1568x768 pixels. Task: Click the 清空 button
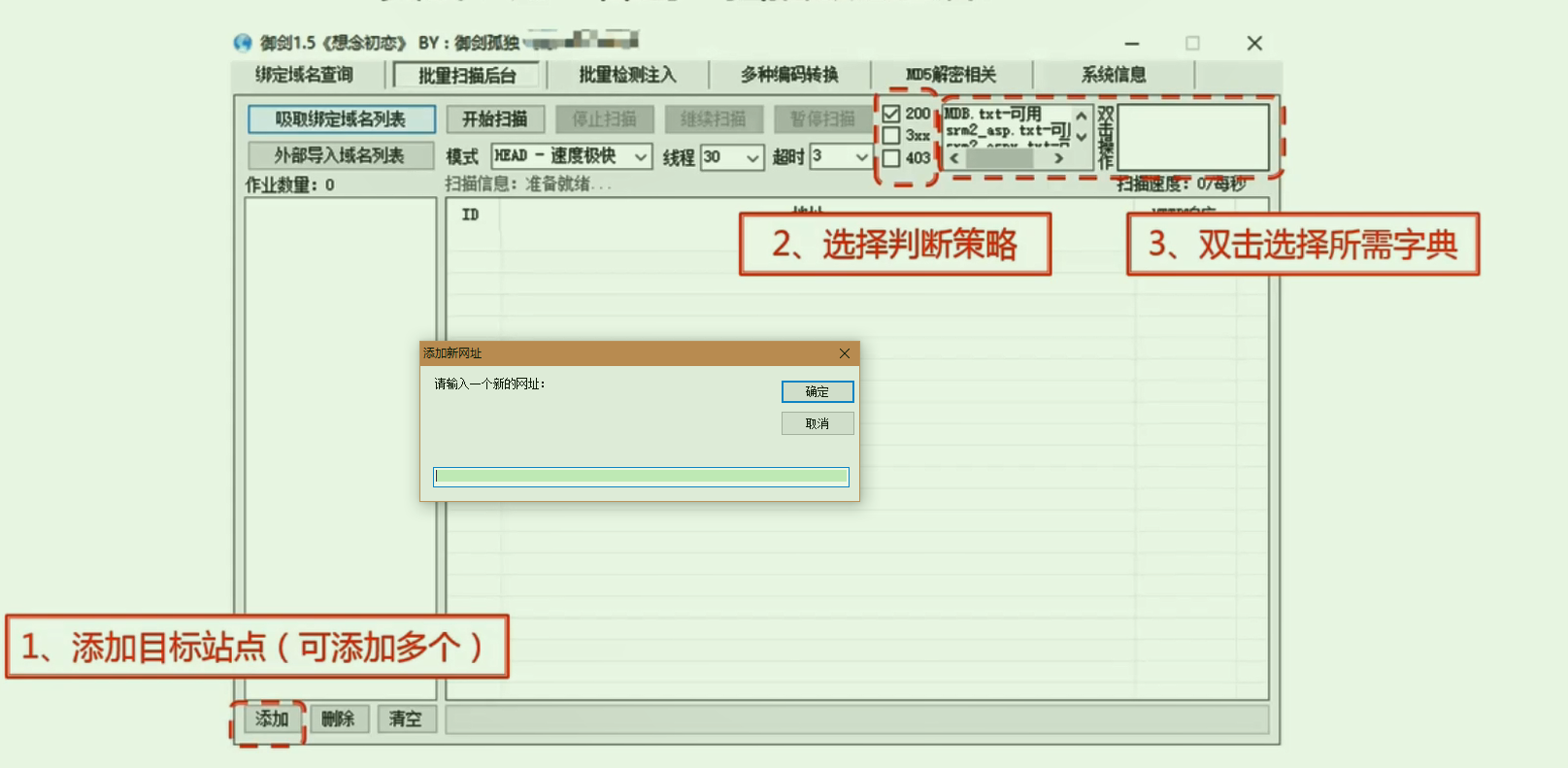406,719
